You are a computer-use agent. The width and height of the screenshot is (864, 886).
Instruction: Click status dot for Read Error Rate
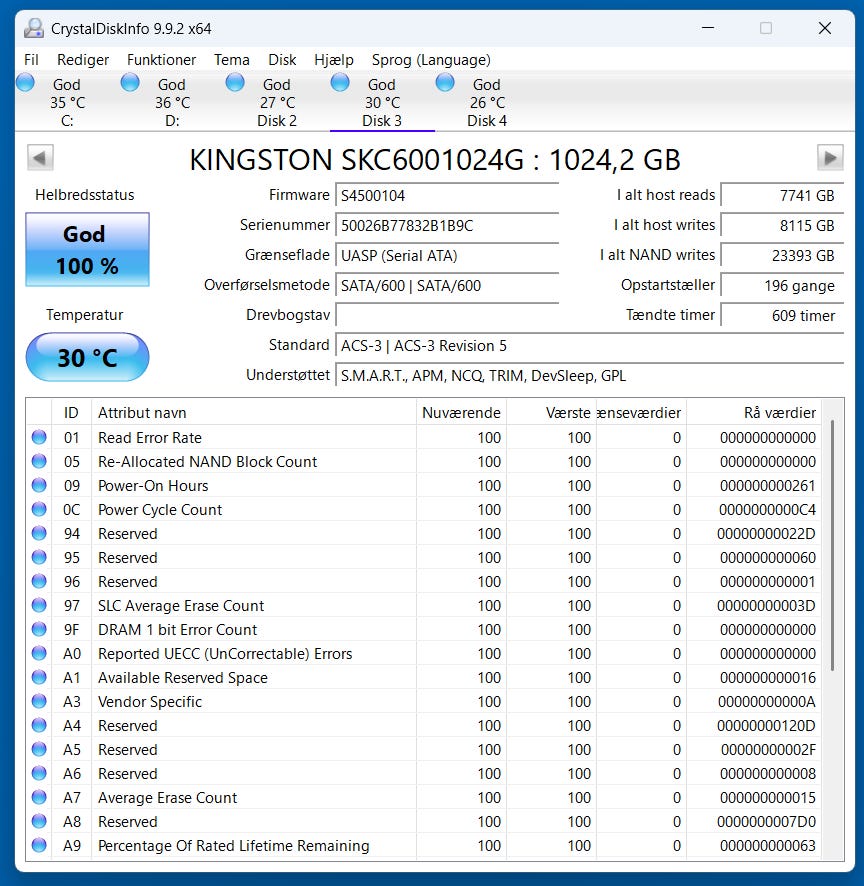39,437
